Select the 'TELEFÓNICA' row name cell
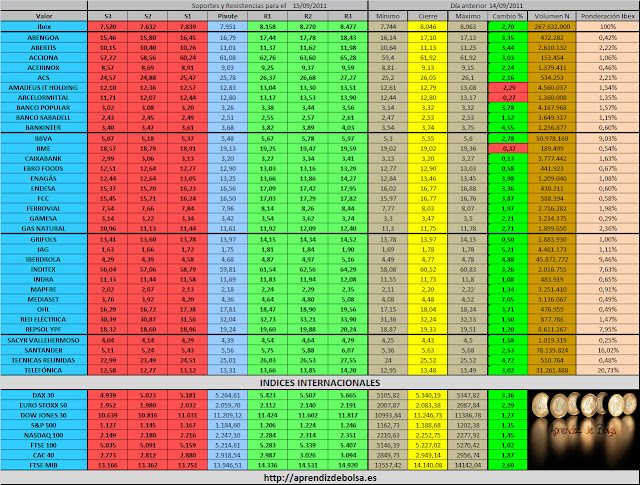Image resolution: width=640 pixels, height=485 pixels. pyautogui.click(x=44, y=370)
